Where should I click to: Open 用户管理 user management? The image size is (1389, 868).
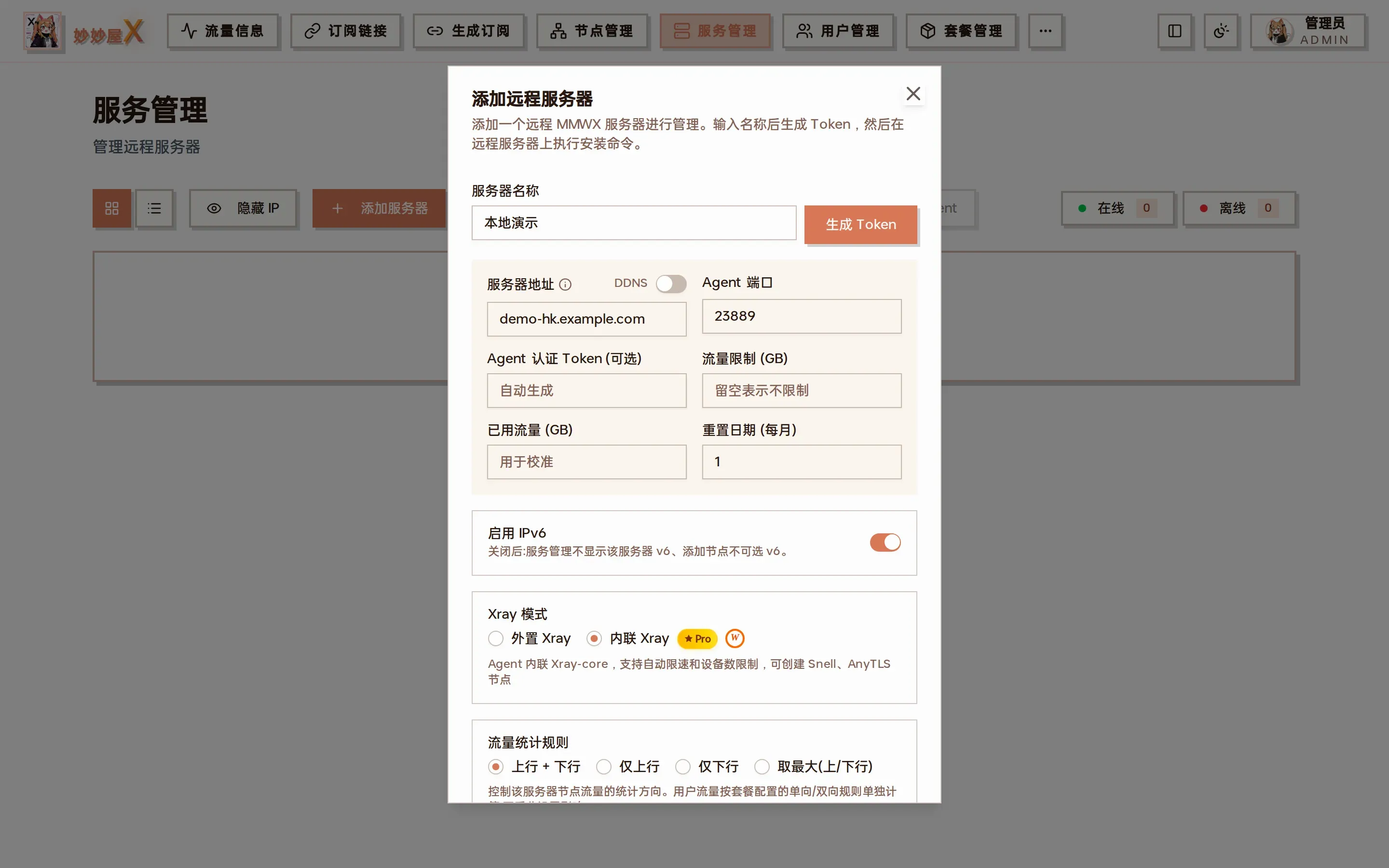pos(838,31)
